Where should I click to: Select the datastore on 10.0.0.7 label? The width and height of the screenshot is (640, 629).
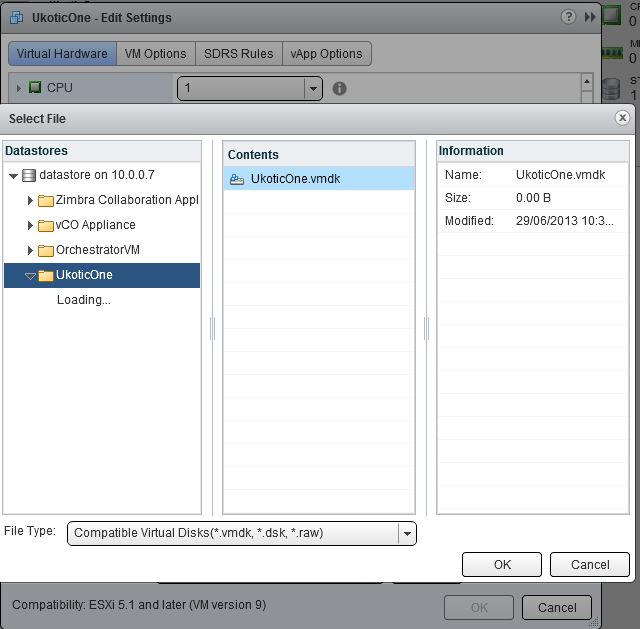click(97, 175)
